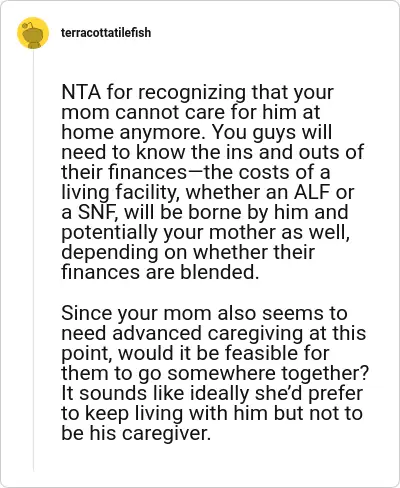This screenshot has width=400, height=488.
Task: Click the line "It sounds like ideally she'd prefer"
Action: click(212, 393)
